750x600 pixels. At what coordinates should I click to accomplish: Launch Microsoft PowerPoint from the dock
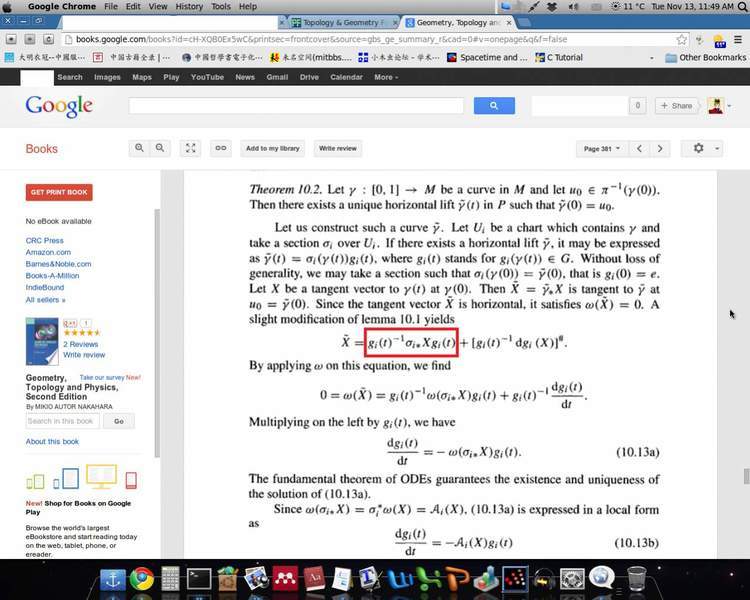tap(457, 579)
